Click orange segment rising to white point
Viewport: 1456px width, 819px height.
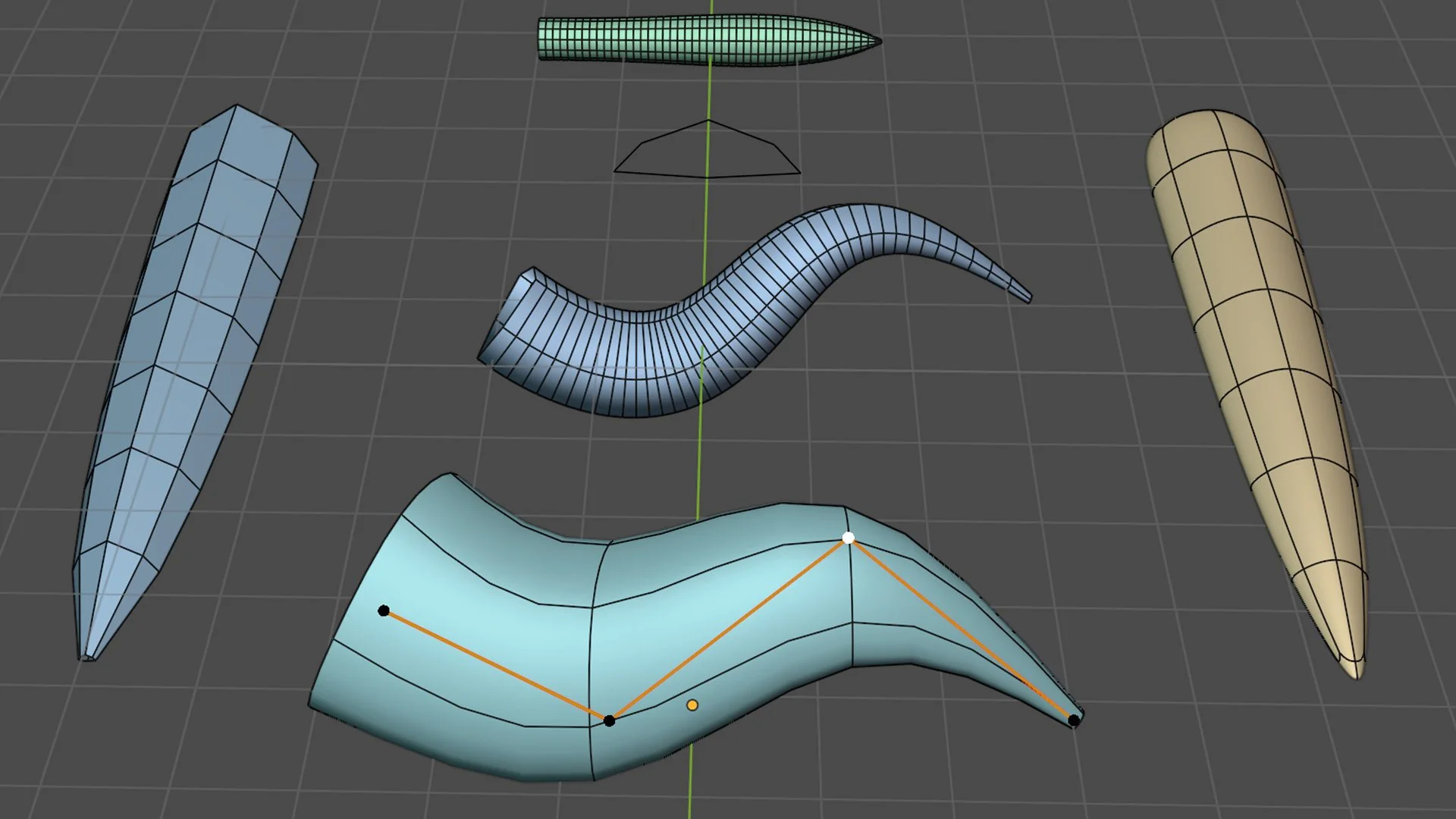(x=728, y=629)
